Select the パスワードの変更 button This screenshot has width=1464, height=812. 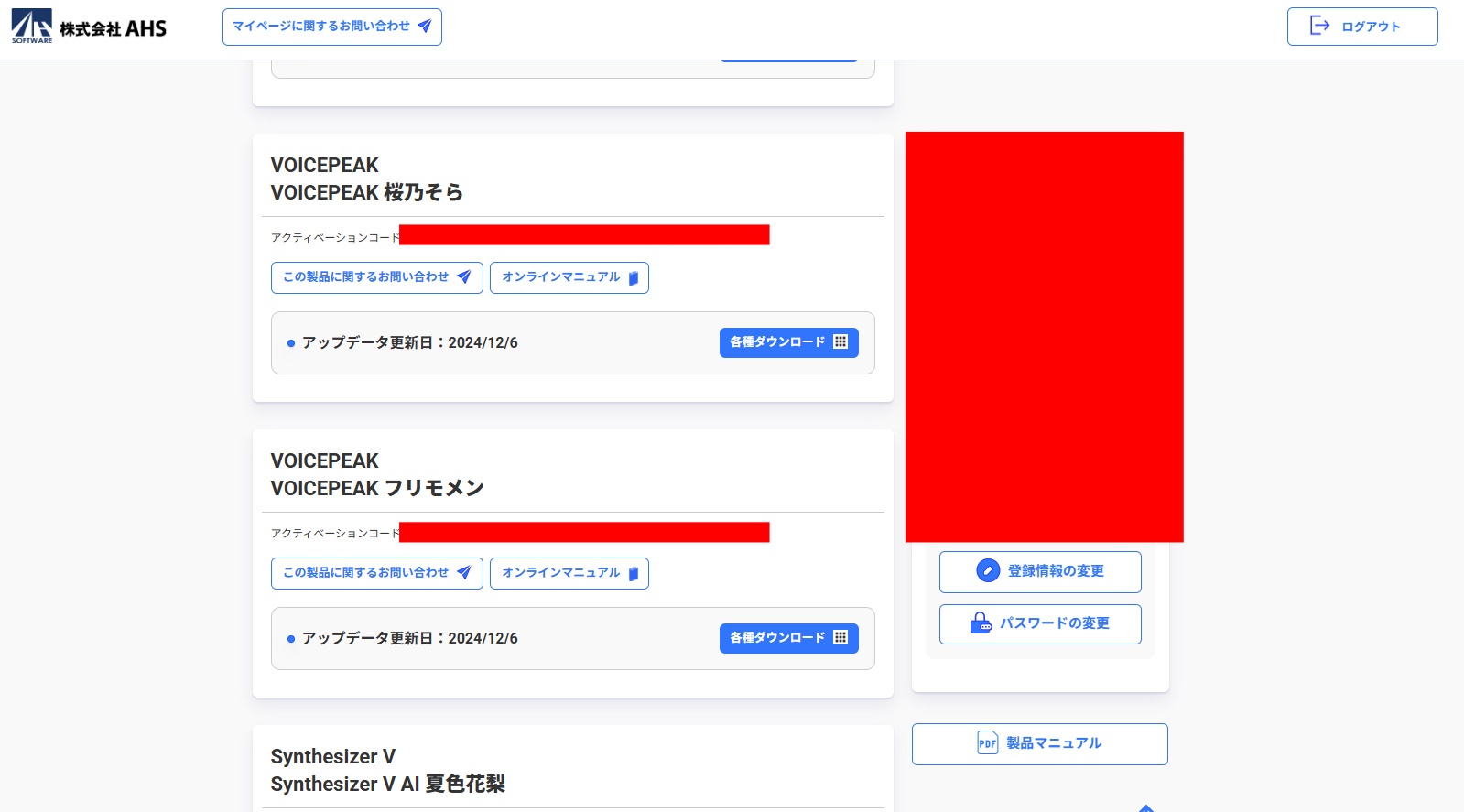[1040, 624]
